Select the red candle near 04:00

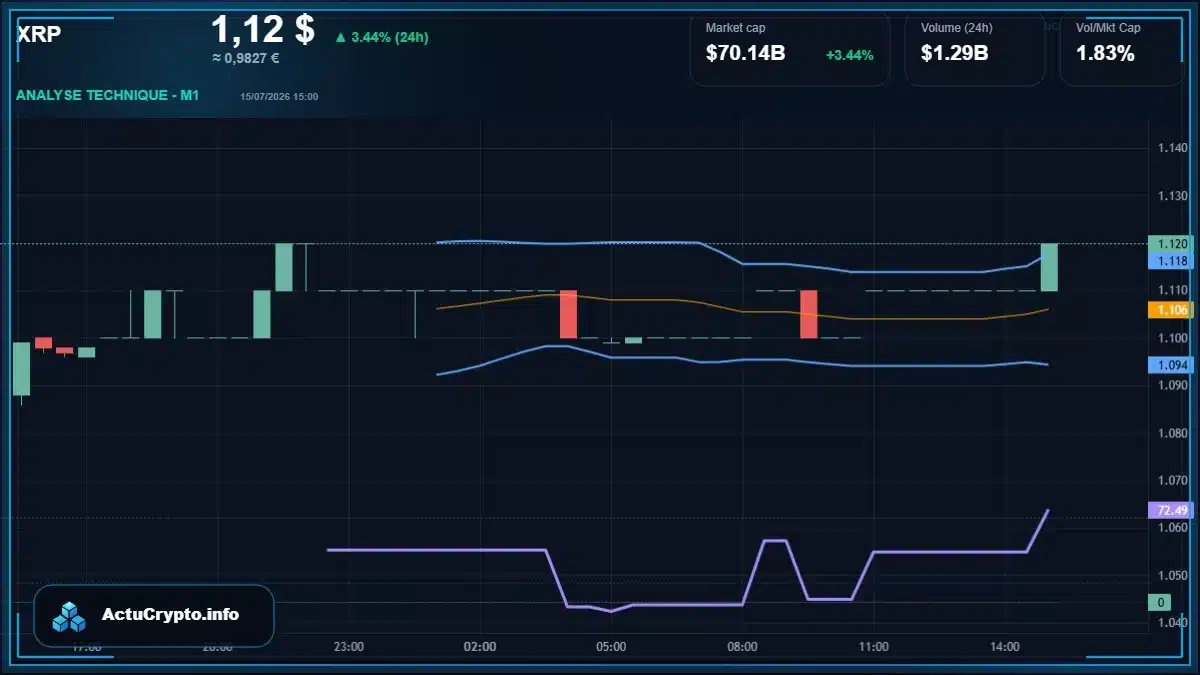pos(568,314)
